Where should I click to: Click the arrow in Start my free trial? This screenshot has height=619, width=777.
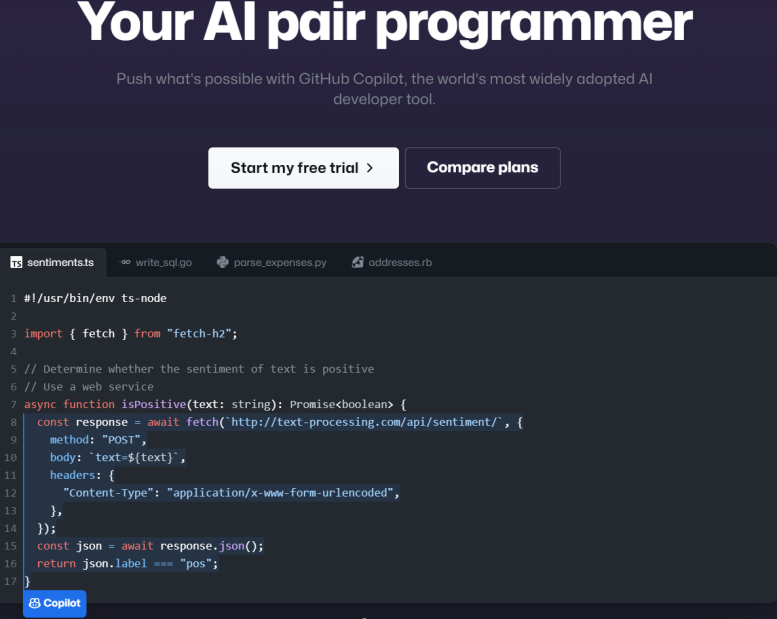coord(370,168)
